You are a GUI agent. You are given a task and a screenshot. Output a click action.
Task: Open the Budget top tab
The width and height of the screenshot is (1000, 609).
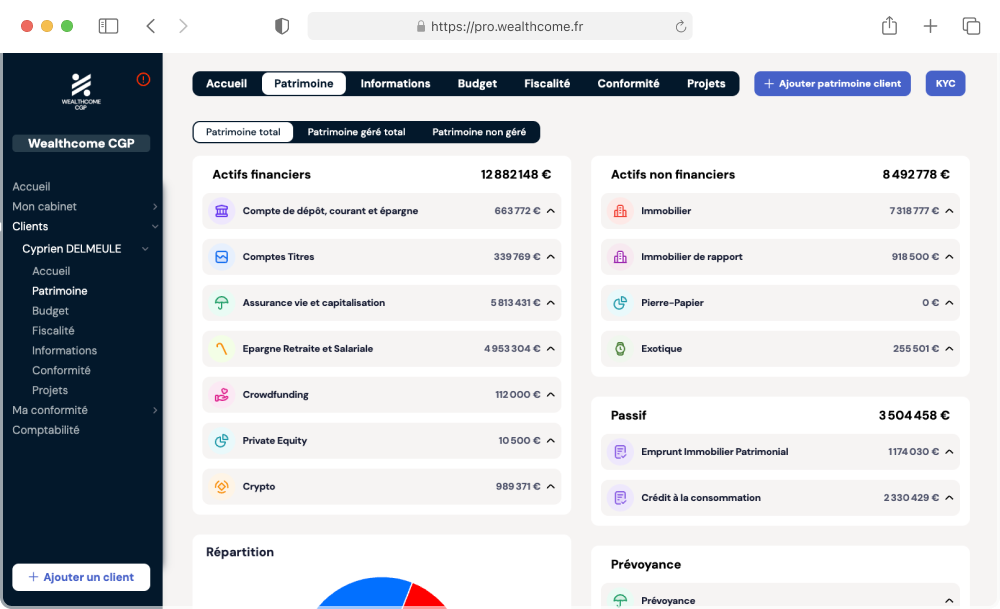pyautogui.click(x=477, y=84)
